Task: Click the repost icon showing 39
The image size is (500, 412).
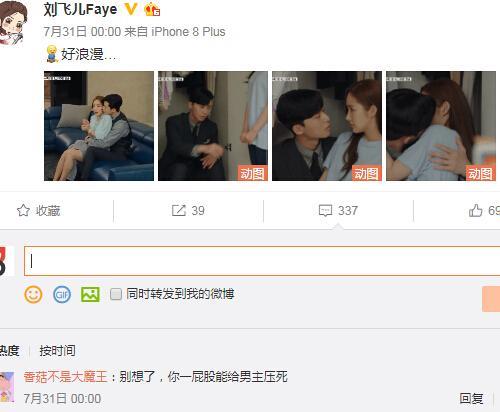Action: [179, 210]
